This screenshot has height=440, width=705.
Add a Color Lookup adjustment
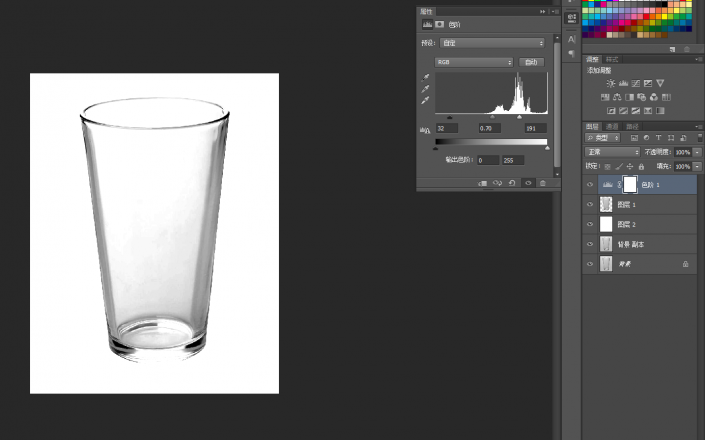point(666,97)
